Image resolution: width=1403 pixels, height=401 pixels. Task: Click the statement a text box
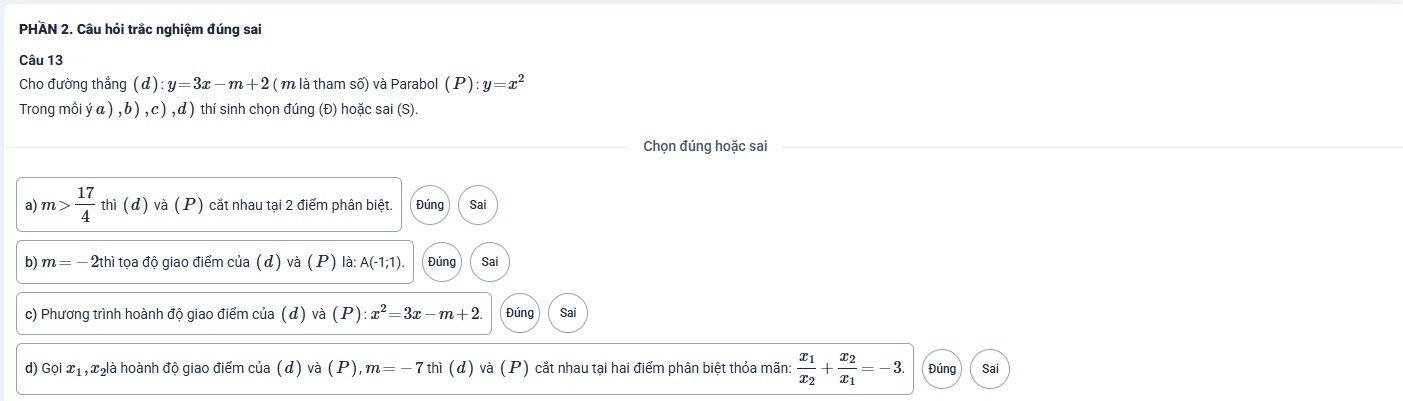209,204
